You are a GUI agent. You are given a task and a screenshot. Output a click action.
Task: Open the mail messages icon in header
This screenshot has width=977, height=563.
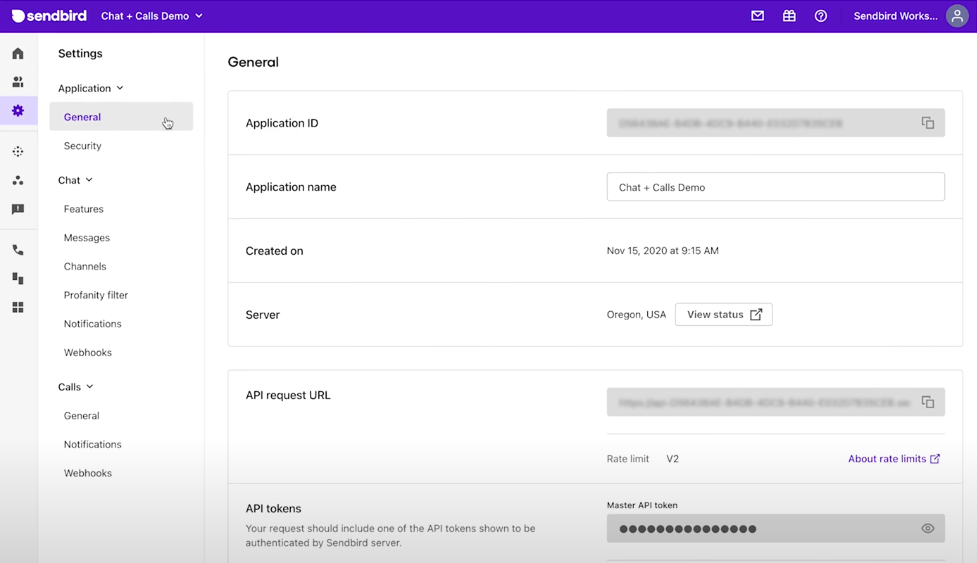pyautogui.click(x=758, y=16)
